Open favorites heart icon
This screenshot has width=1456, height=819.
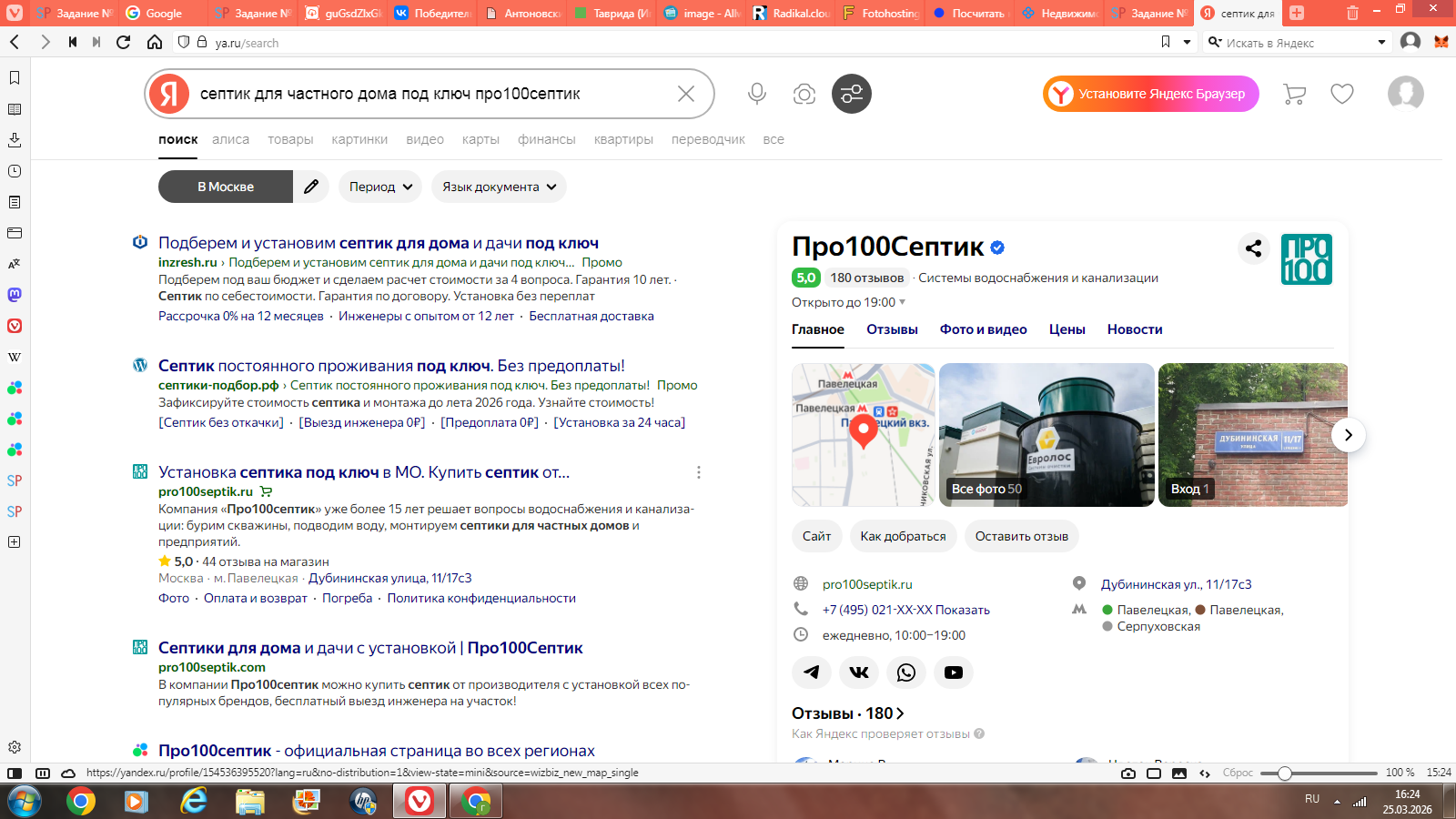pos(1341,94)
